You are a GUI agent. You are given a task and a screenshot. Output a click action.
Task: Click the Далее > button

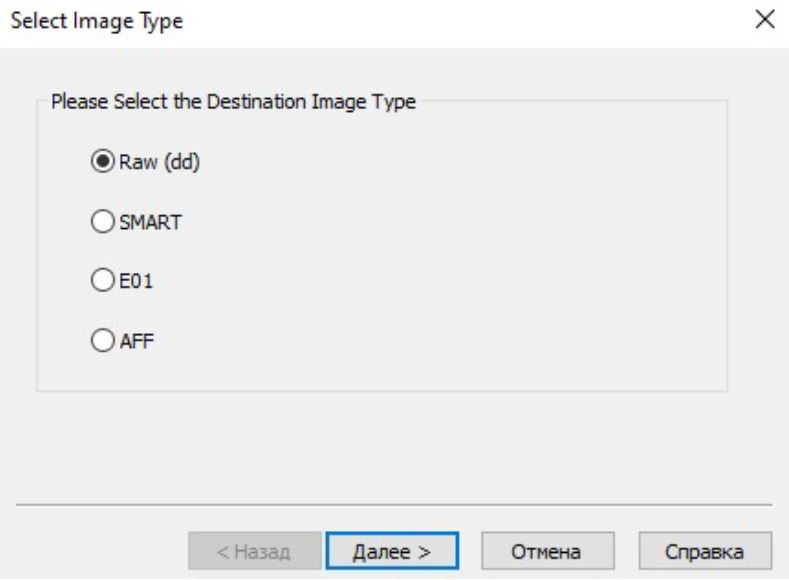(392, 551)
